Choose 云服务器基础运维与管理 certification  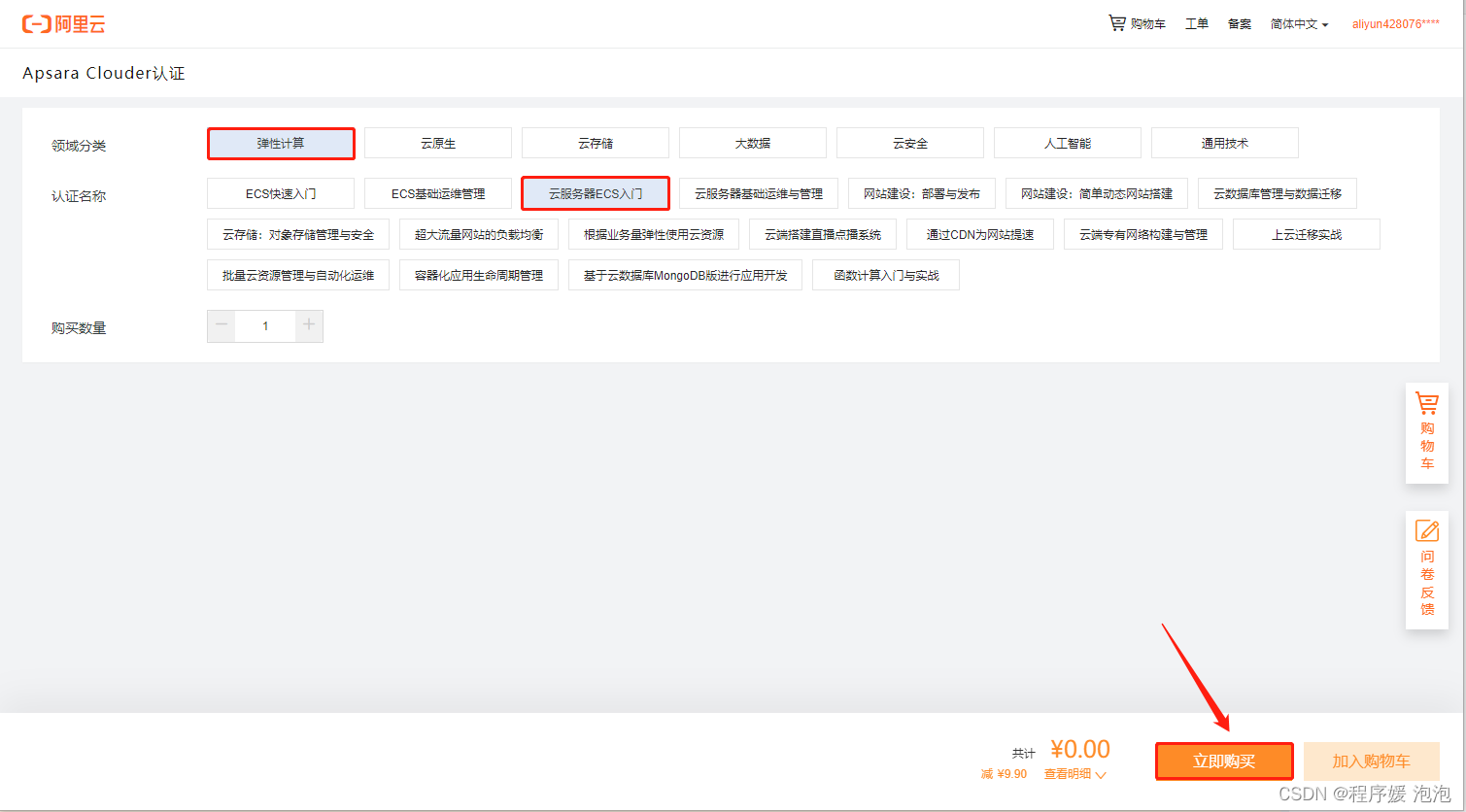(759, 193)
